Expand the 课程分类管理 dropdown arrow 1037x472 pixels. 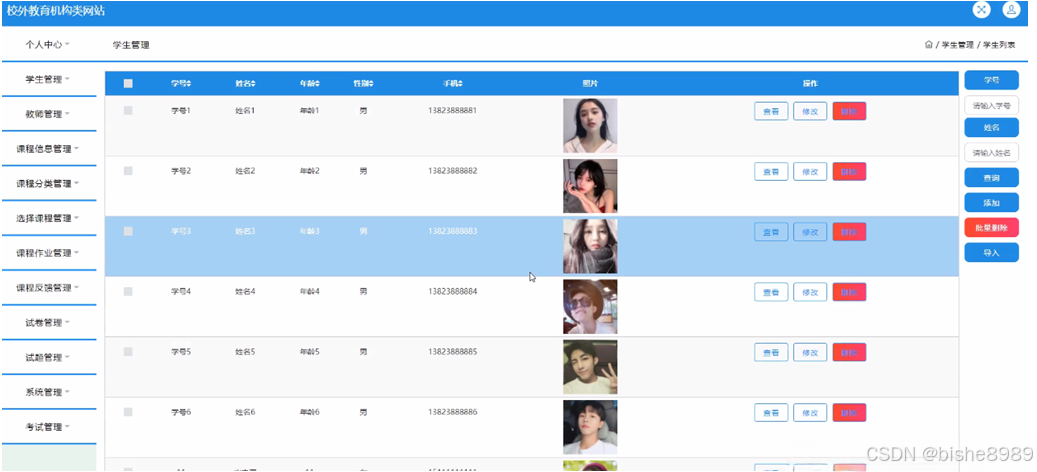click(x=77, y=184)
